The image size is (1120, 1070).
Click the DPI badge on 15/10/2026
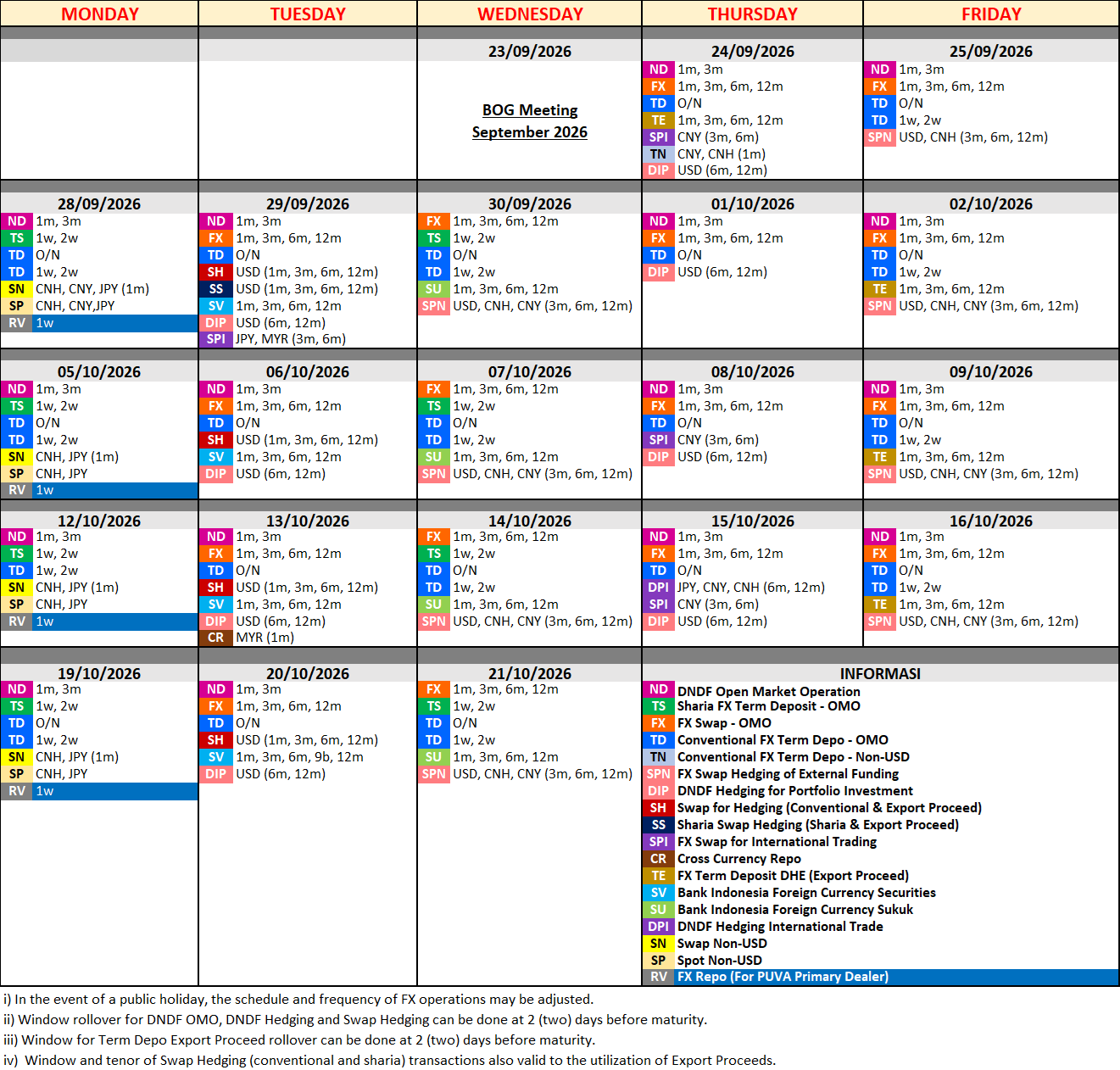point(659,588)
